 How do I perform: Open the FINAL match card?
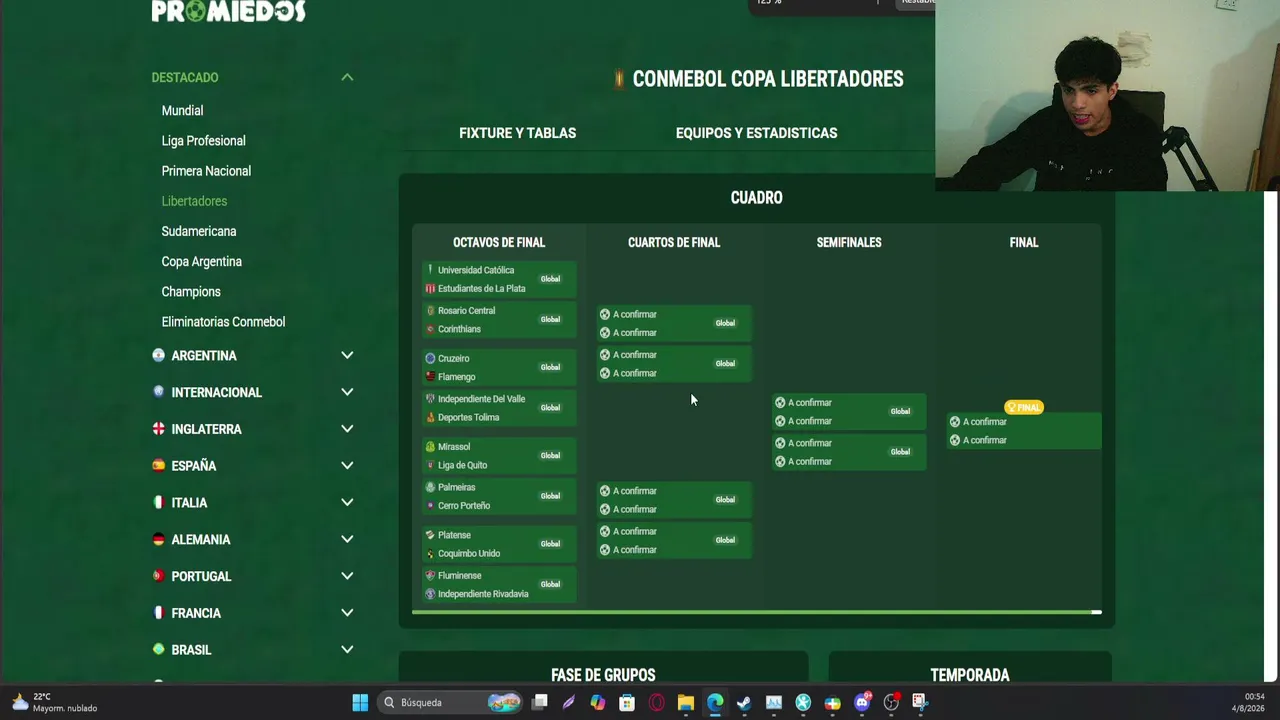point(1024,431)
